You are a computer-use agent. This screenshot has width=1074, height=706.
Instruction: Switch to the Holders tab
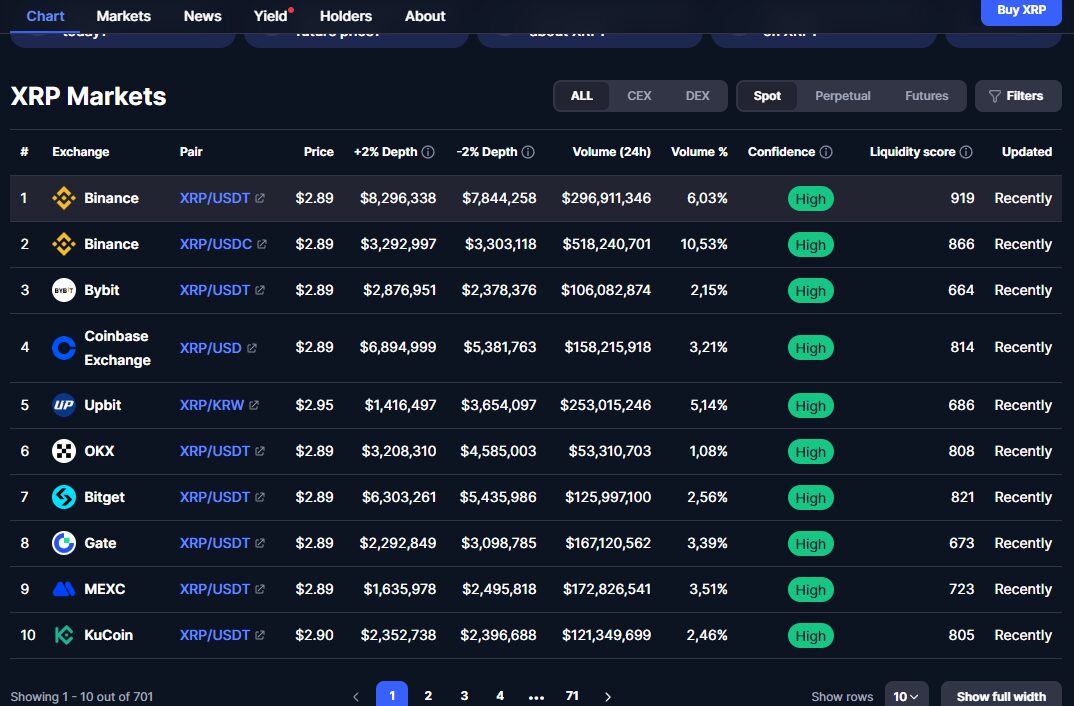coord(346,16)
